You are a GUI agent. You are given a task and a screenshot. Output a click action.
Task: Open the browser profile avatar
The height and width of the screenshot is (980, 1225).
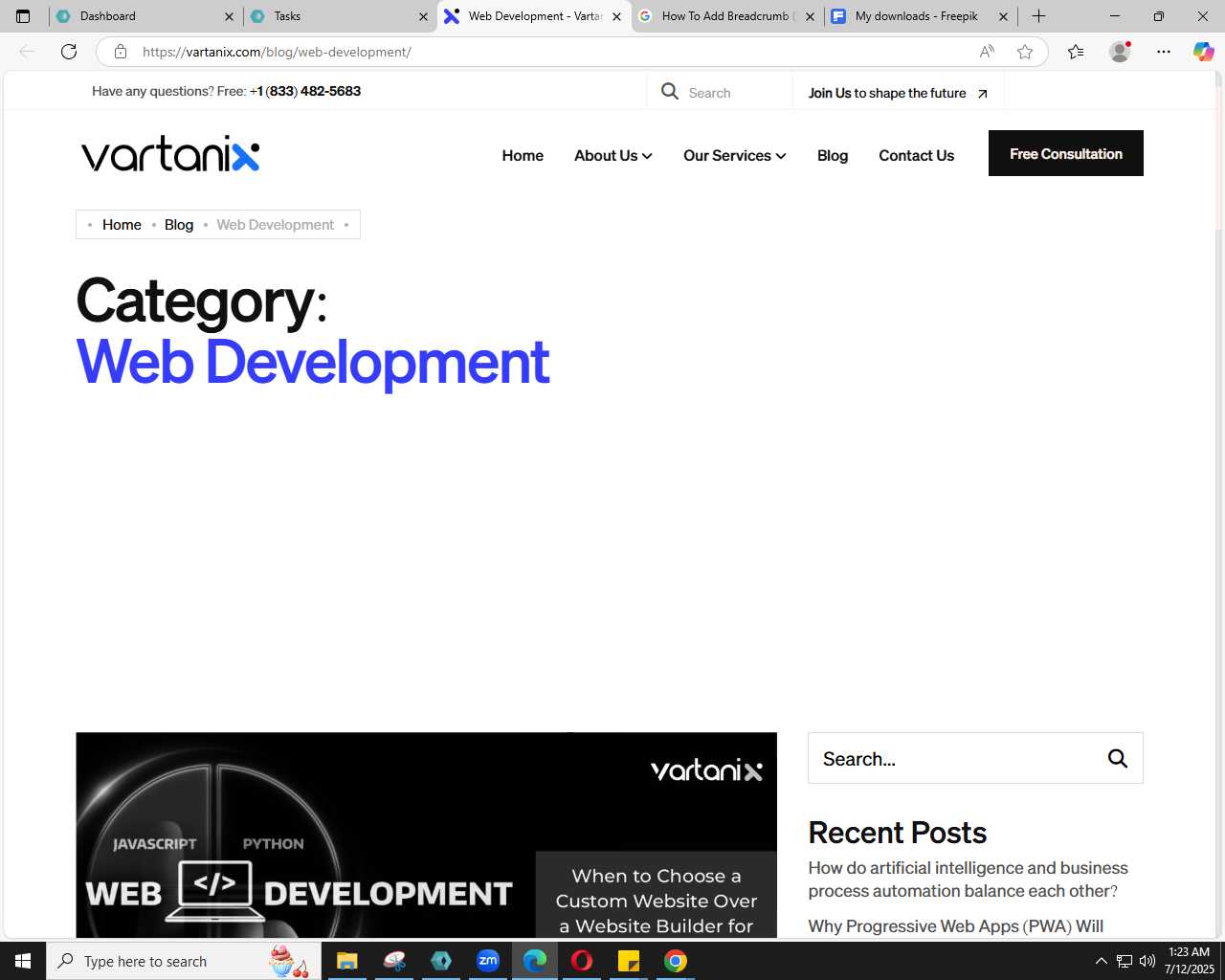(x=1120, y=52)
